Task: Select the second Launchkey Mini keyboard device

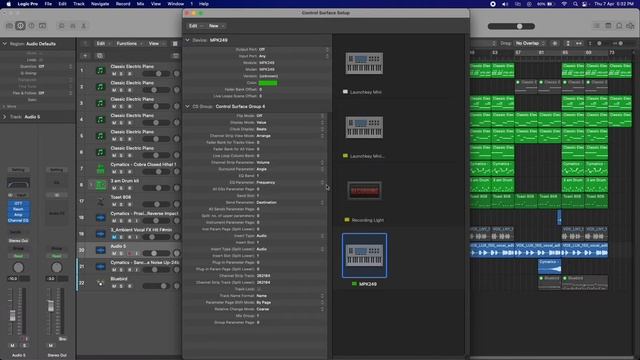Action: click(x=364, y=127)
